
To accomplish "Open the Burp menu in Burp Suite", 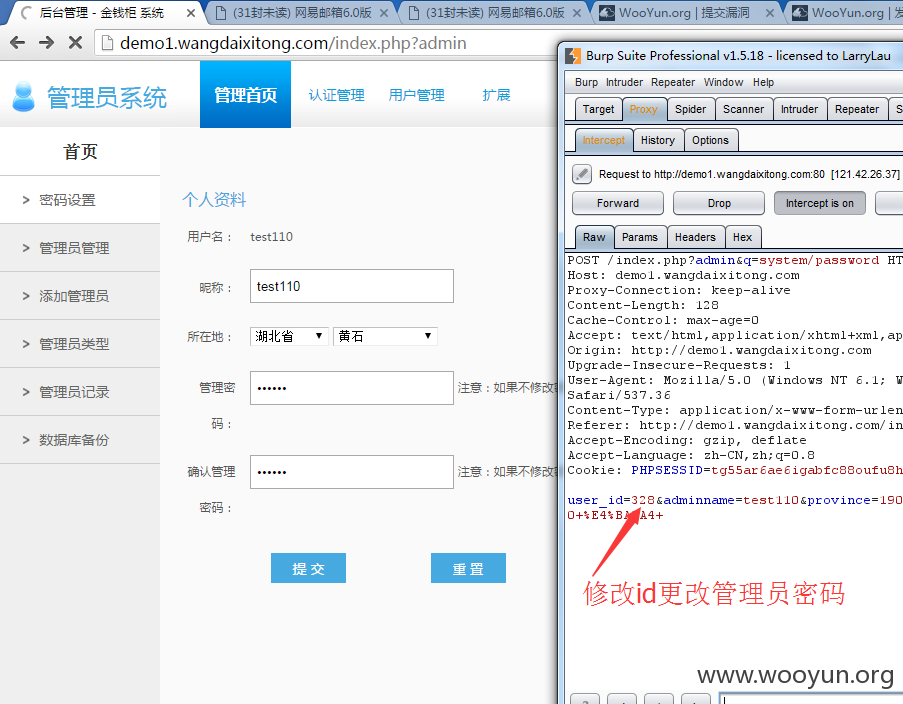I will pos(586,82).
